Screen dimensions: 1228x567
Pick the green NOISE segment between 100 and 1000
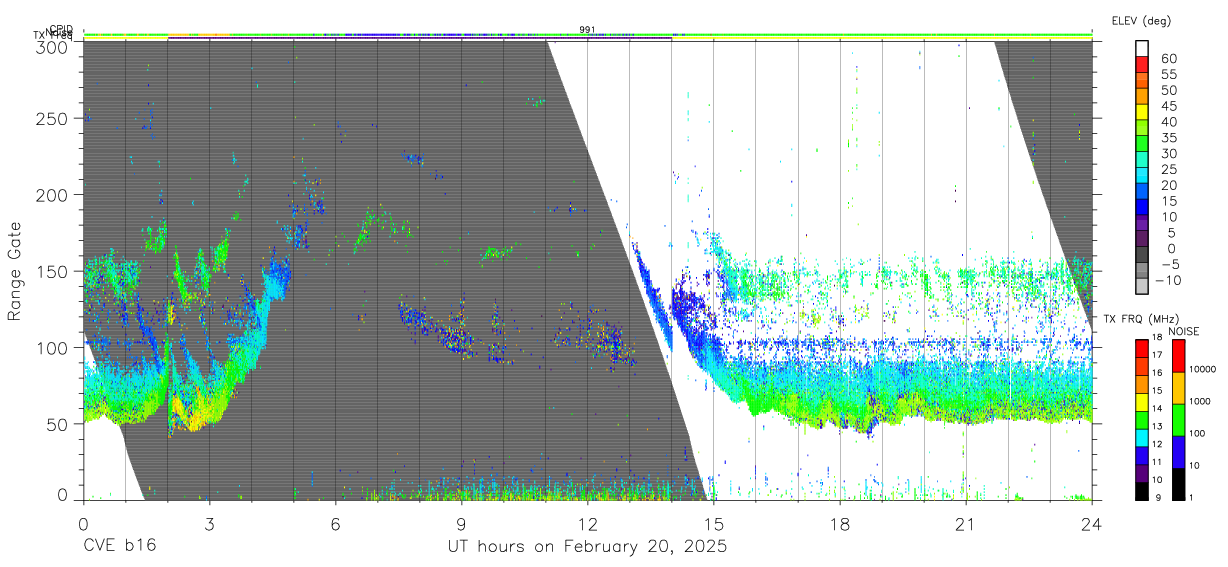tap(1177, 419)
